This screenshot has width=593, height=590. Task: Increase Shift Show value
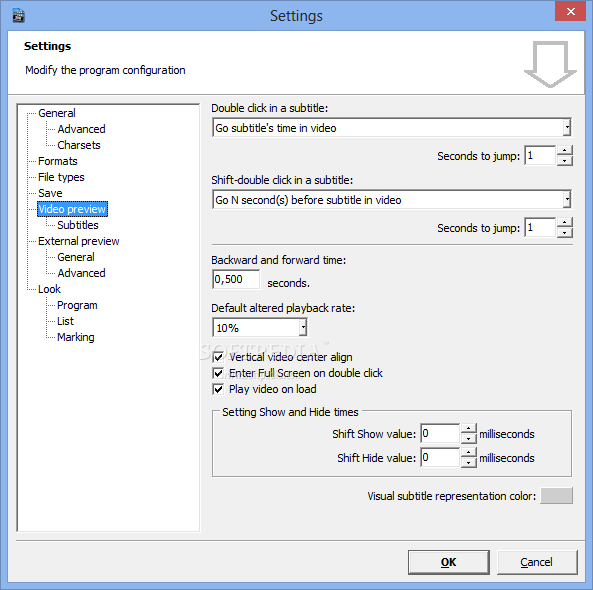(x=469, y=429)
